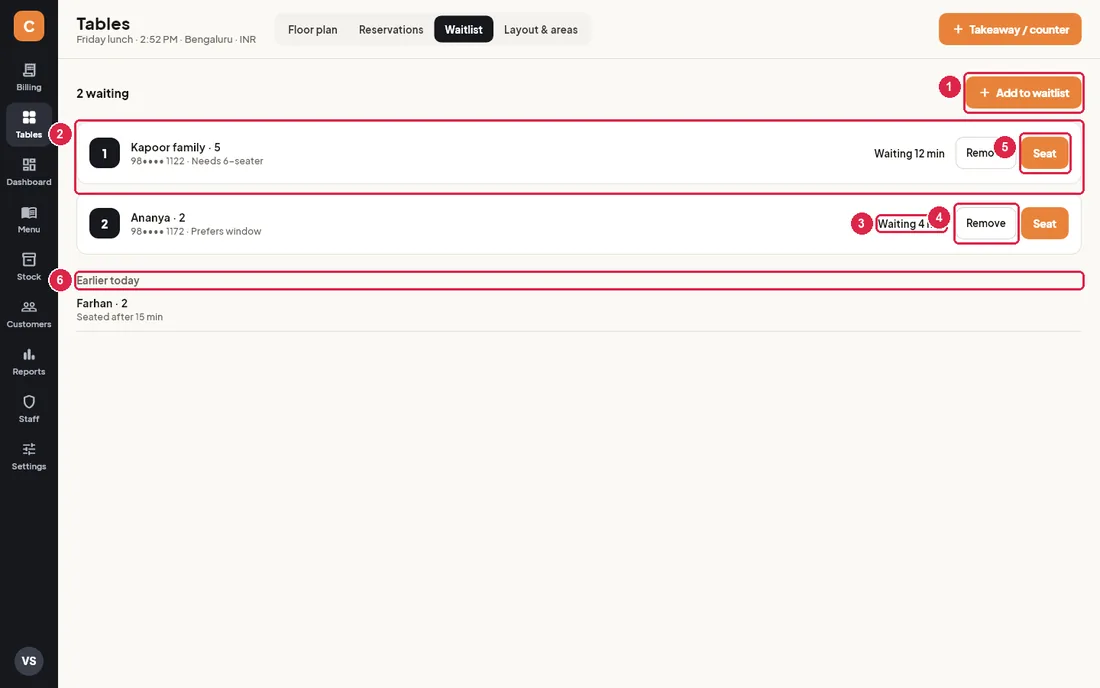Click the Waiting 12 min label

click(908, 154)
